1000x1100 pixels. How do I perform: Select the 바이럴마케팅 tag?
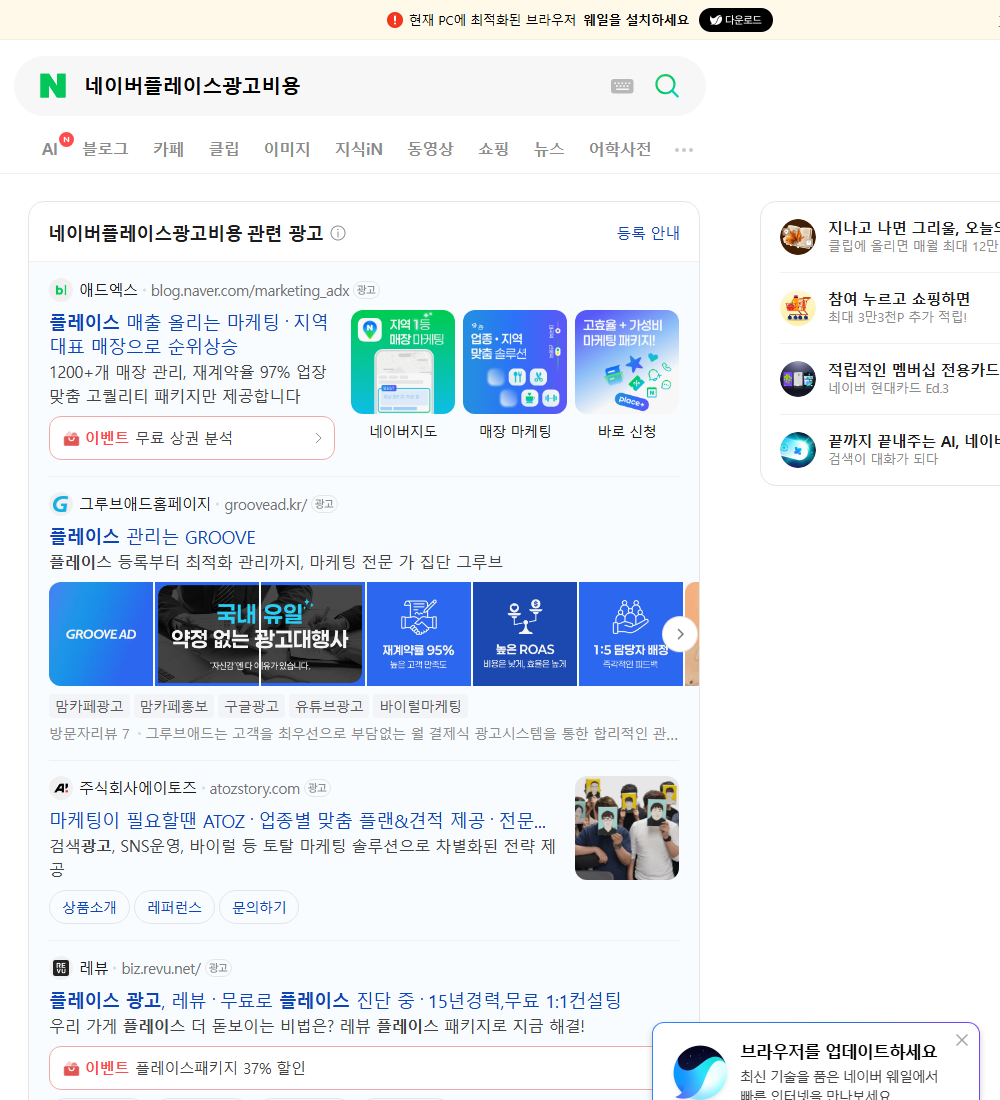point(420,706)
